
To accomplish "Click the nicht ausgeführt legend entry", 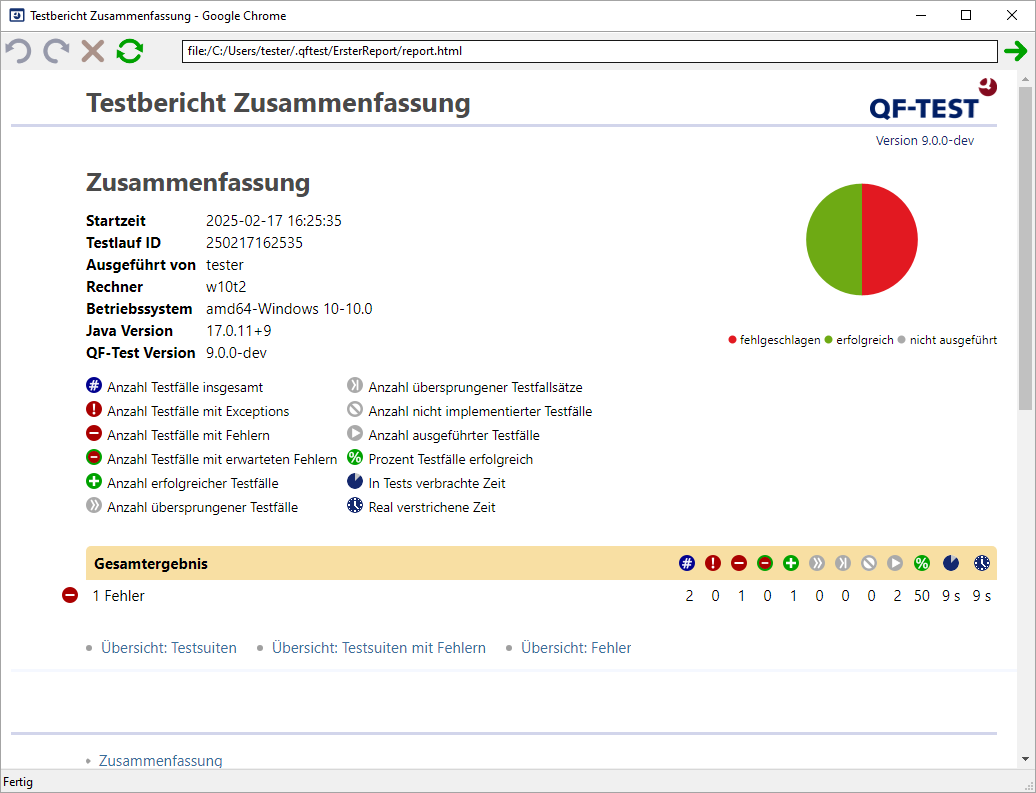I will coord(947,340).
